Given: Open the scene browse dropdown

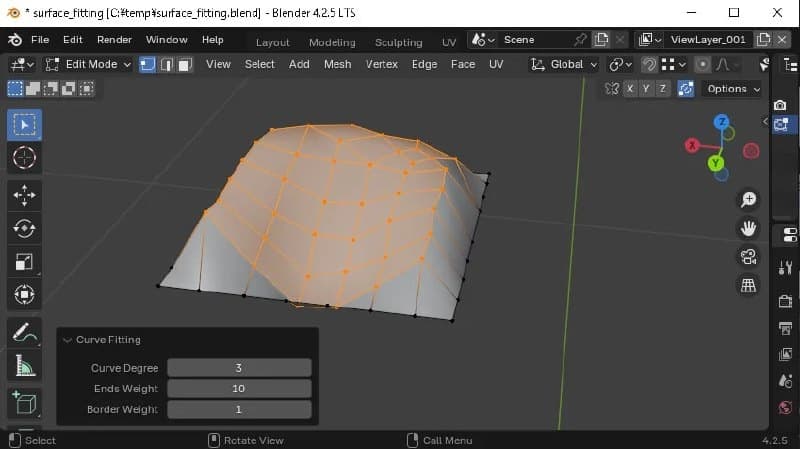Looking at the screenshot, I should coord(483,40).
